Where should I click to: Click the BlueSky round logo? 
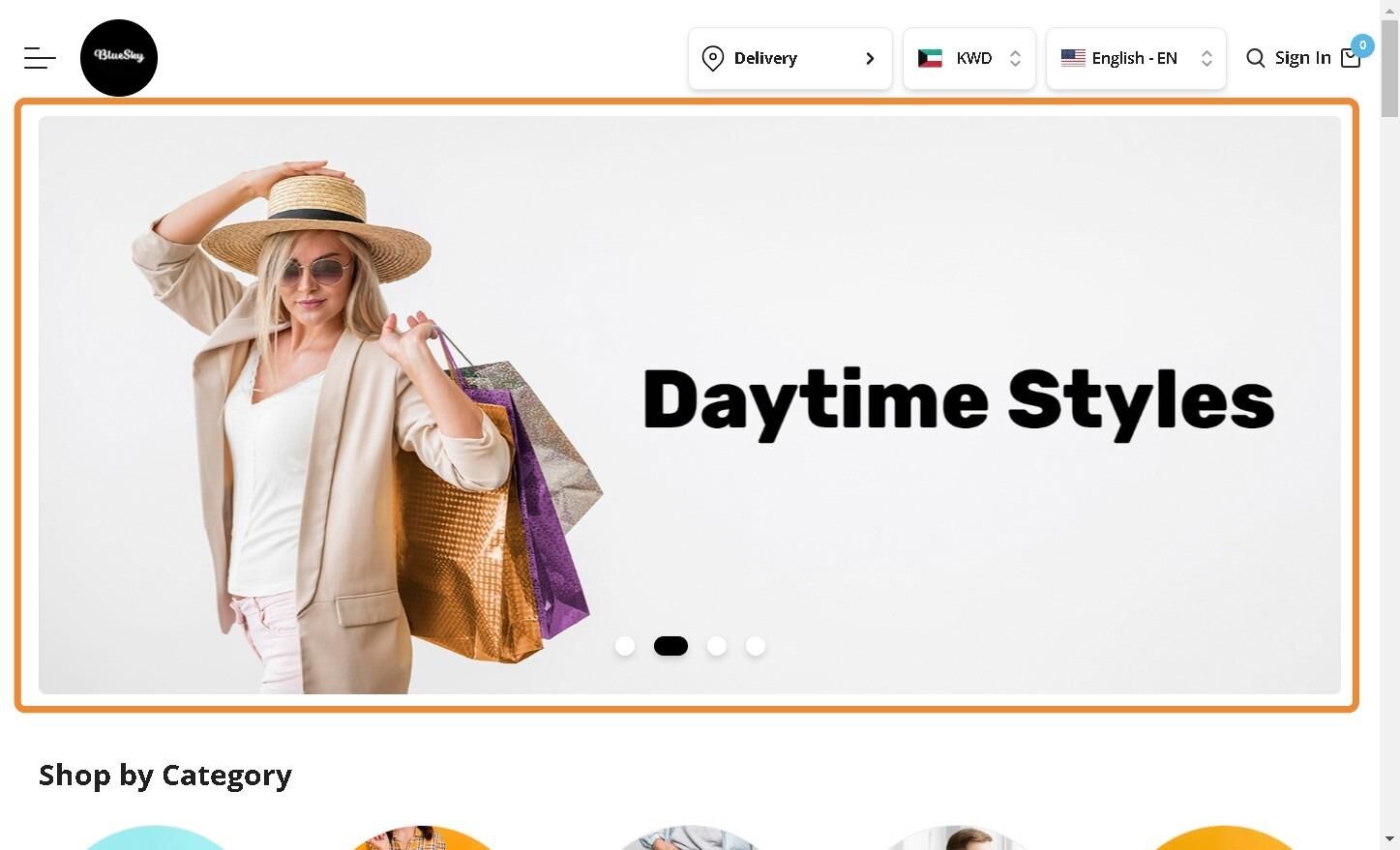pyautogui.click(x=119, y=58)
